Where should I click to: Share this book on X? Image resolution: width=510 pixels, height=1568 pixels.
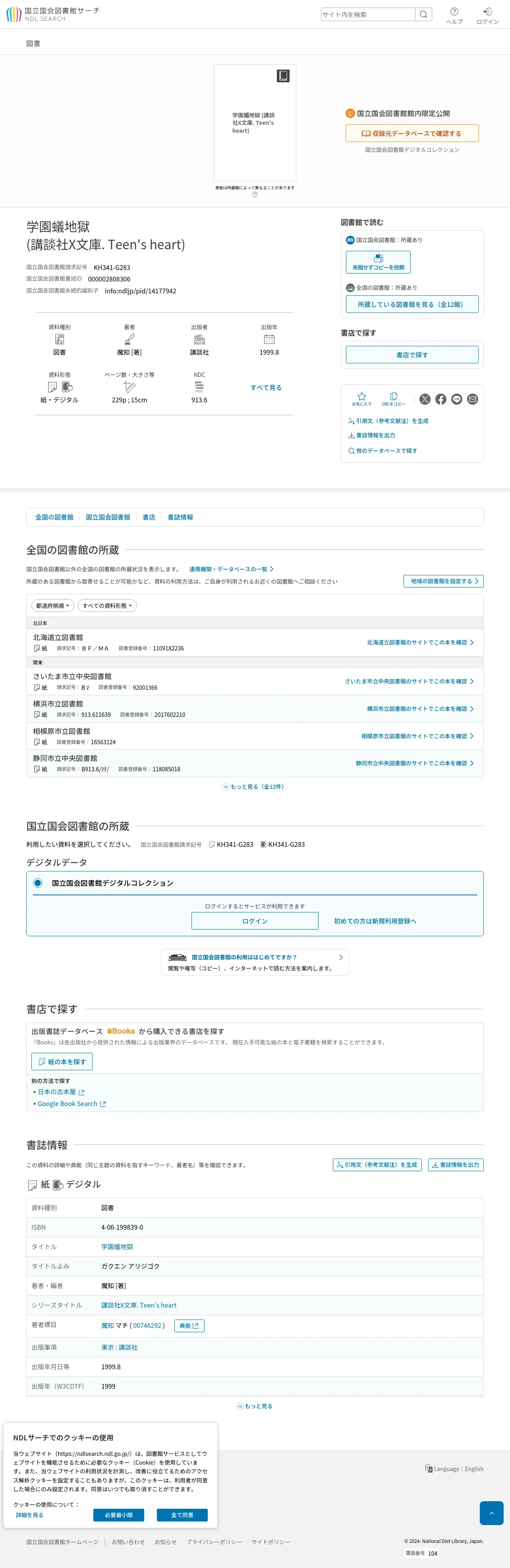425,399
